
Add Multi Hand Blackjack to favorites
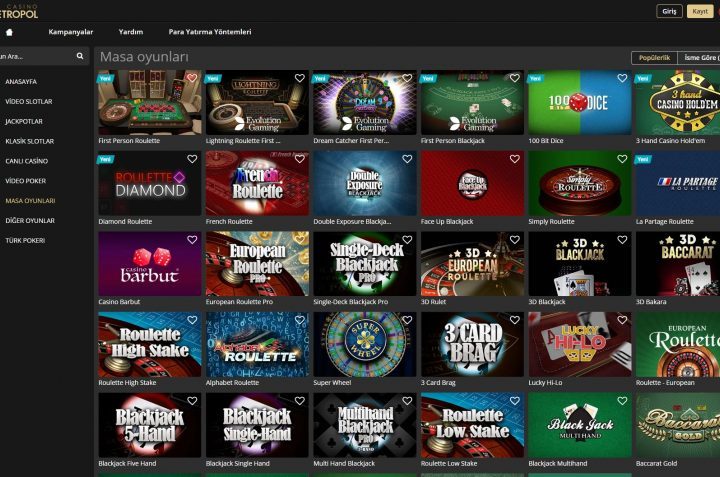pyautogui.click(x=407, y=401)
